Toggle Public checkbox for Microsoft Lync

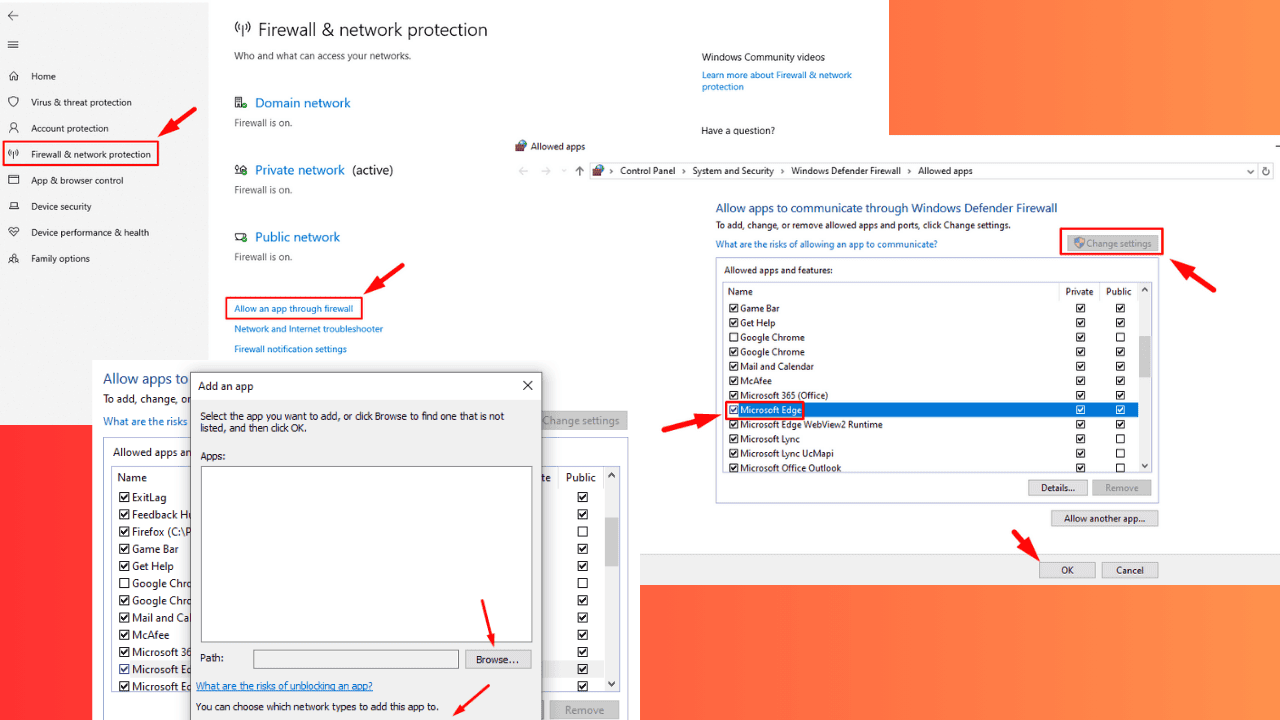coord(1120,439)
